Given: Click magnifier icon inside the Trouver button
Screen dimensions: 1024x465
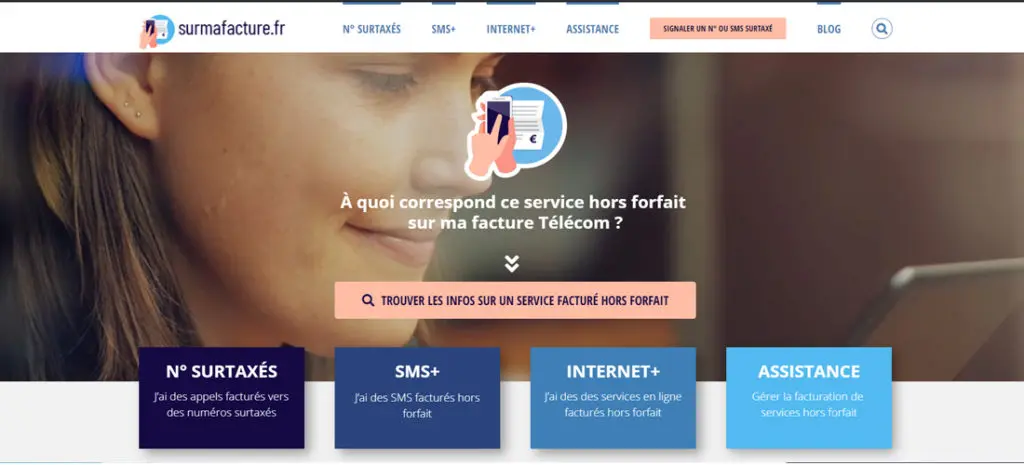Looking at the screenshot, I should 368,300.
